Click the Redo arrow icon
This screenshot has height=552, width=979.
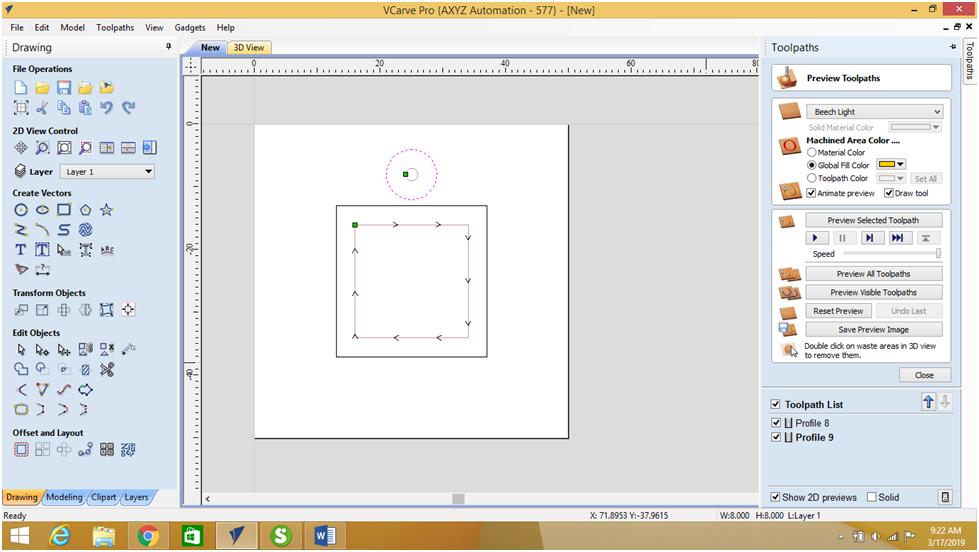click(128, 107)
